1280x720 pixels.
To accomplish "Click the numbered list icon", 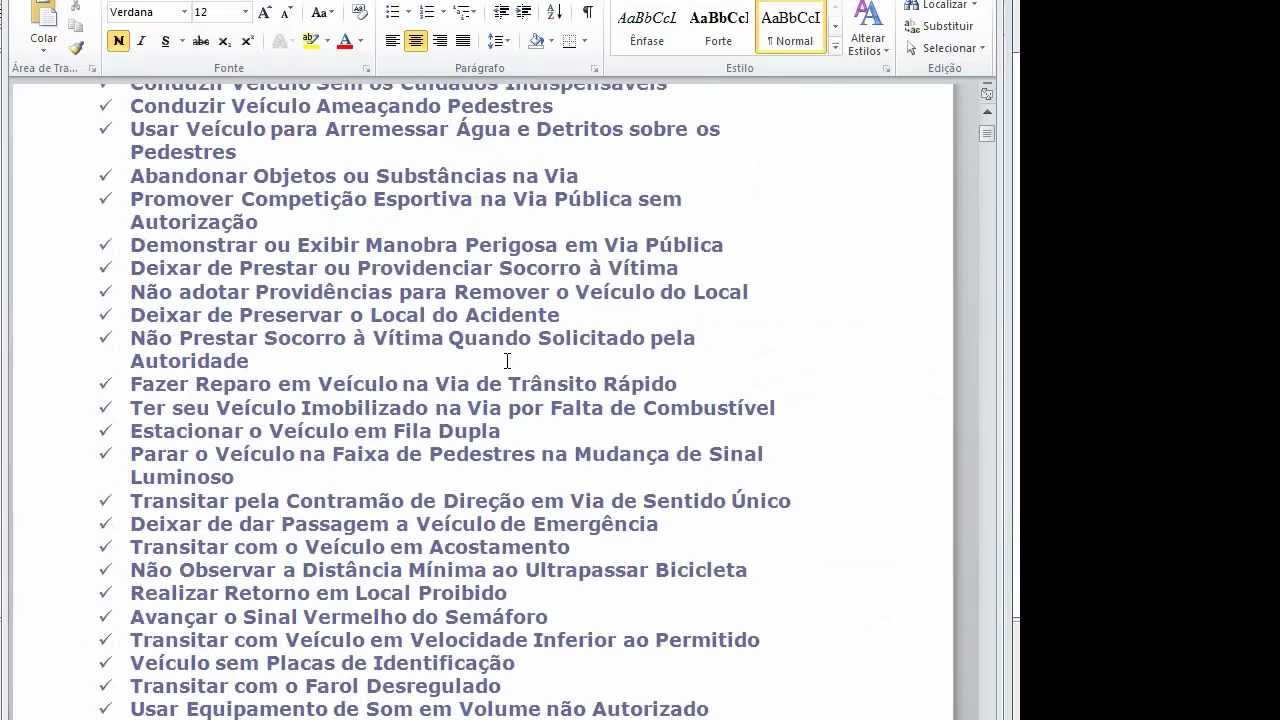I will [427, 12].
